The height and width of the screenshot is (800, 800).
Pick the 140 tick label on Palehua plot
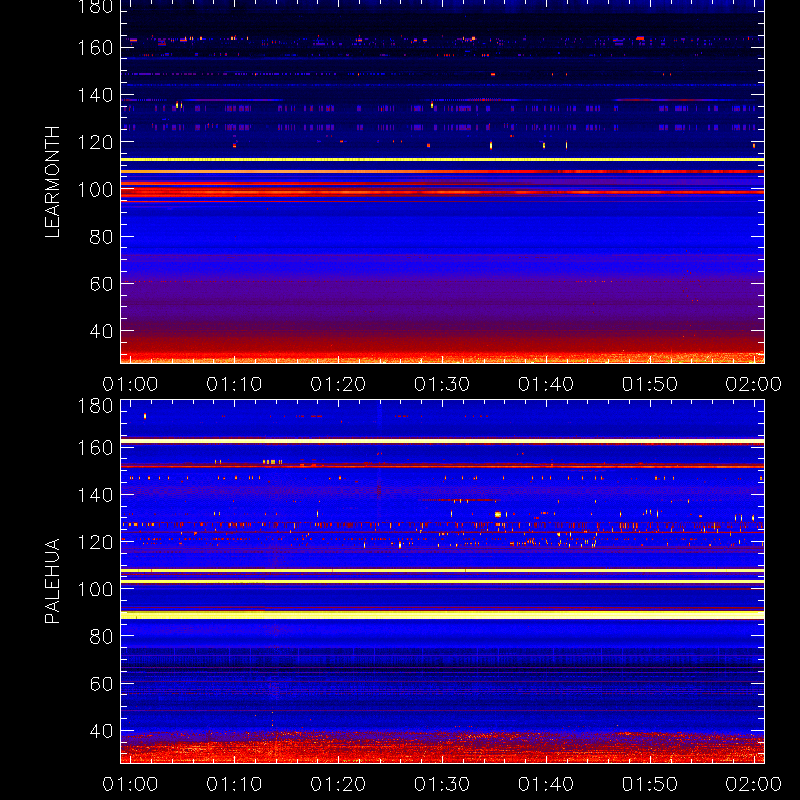[95, 495]
